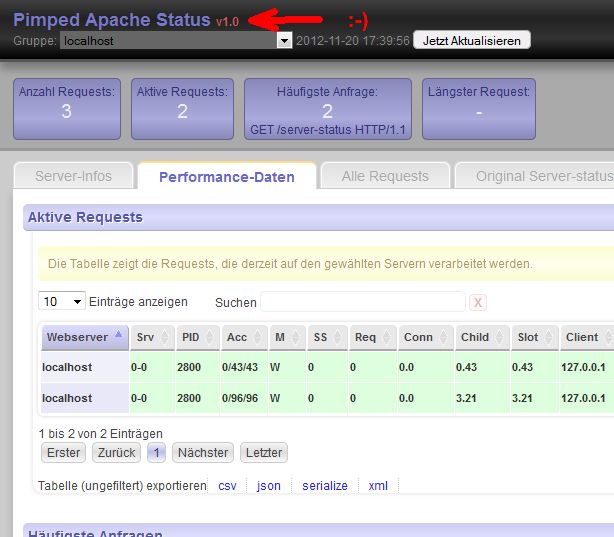Sort table by Slot column
Image resolution: width=614 pixels, height=537 pixels.
point(535,337)
